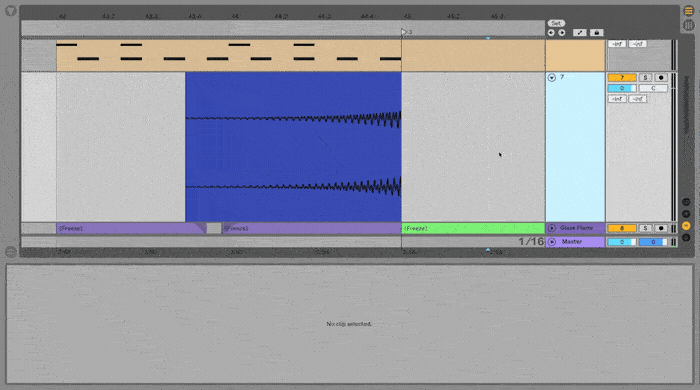This screenshot has height=390, width=700.
Task: Toggle the orange Mixer section button
Action: point(686,226)
